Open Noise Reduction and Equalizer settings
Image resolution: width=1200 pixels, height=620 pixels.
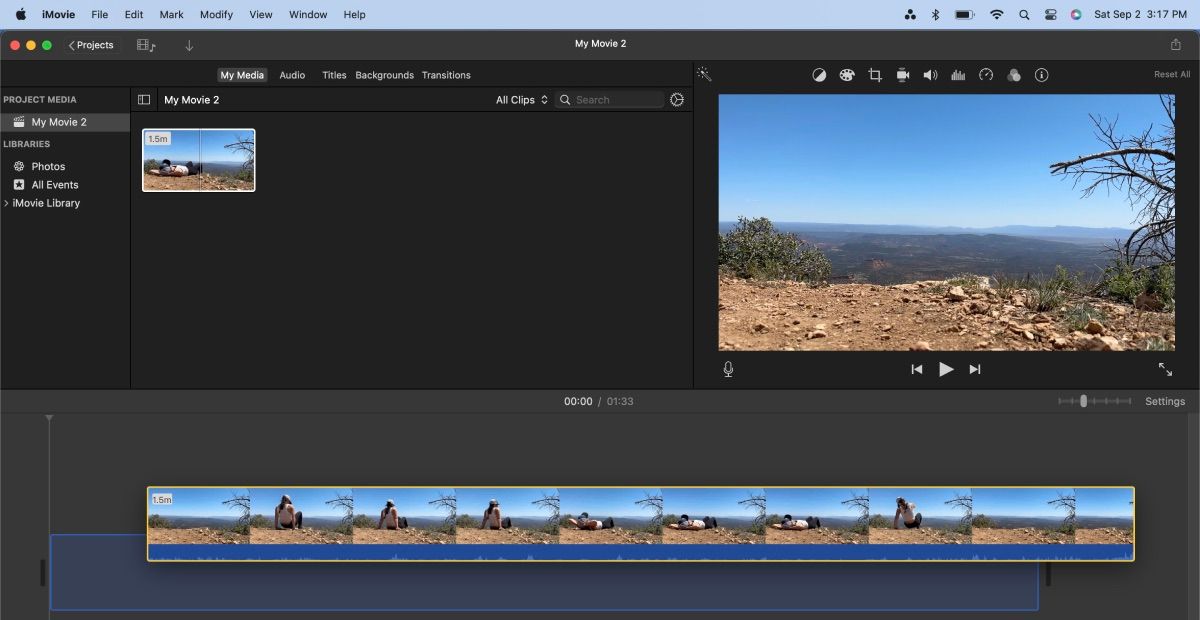(x=957, y=74)
